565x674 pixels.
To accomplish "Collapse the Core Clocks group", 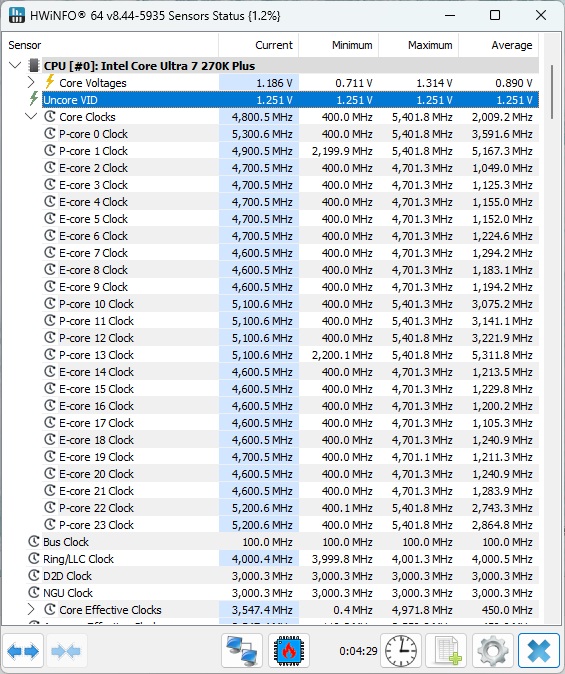I will pos(31,116).
